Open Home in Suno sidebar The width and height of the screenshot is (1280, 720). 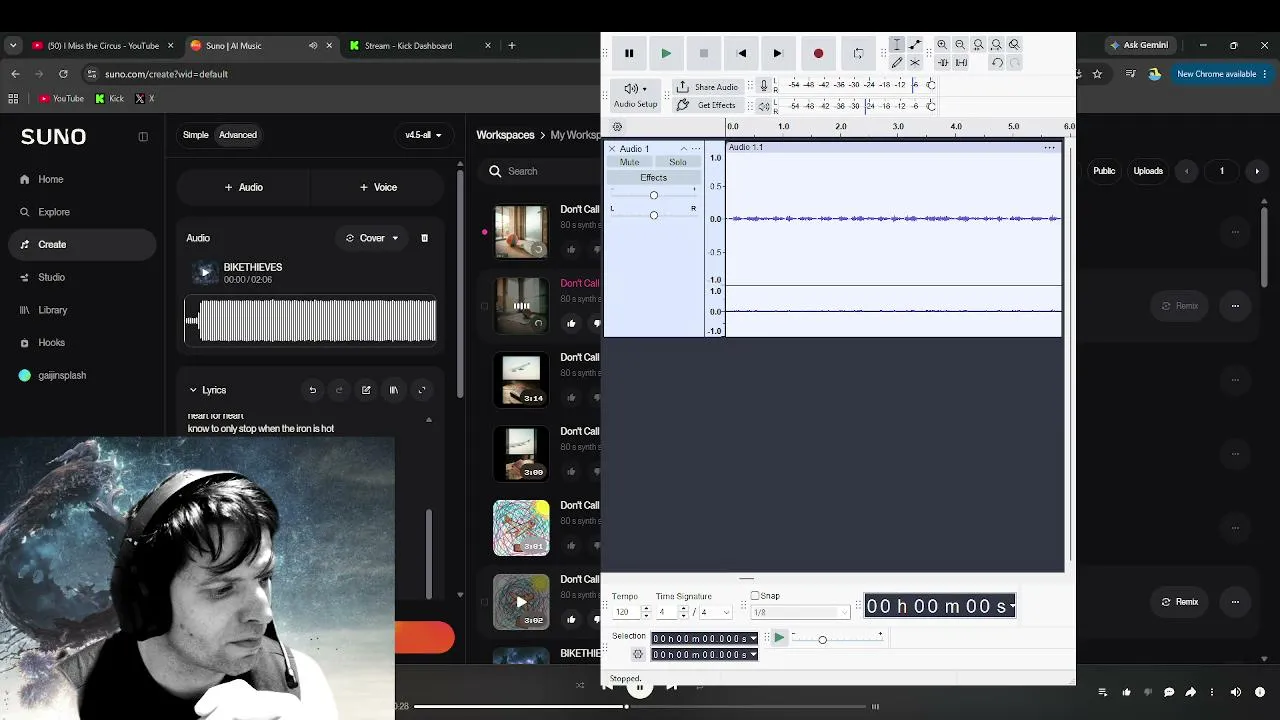[x=50, y=179]
